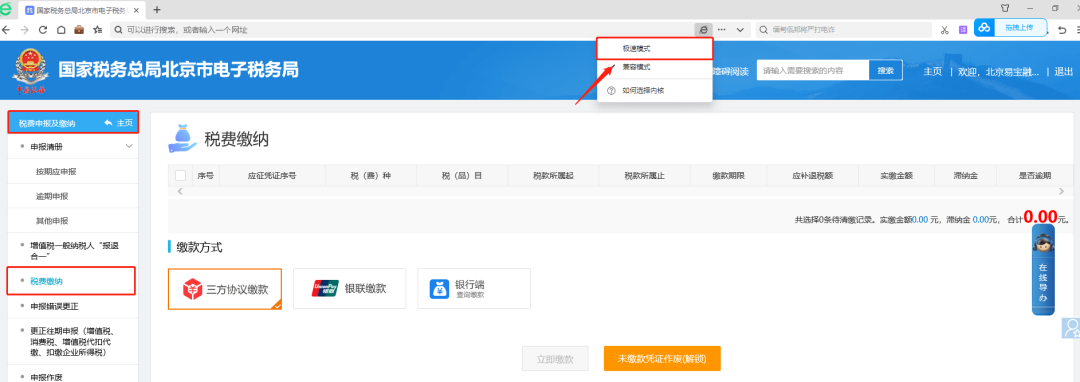Click the scissors screenshot icon
Screen dimensions: 1080x382
(945, 30)
